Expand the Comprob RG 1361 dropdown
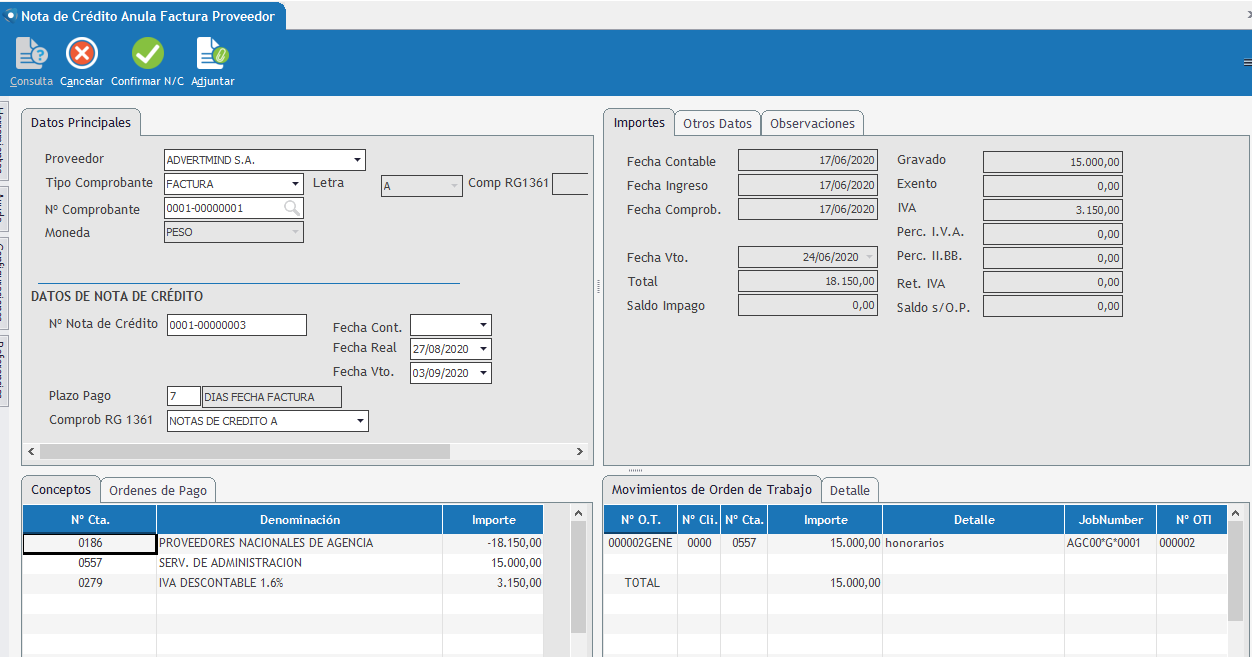The width and height of the screenshot is (1252, 657). coord(360,421)
